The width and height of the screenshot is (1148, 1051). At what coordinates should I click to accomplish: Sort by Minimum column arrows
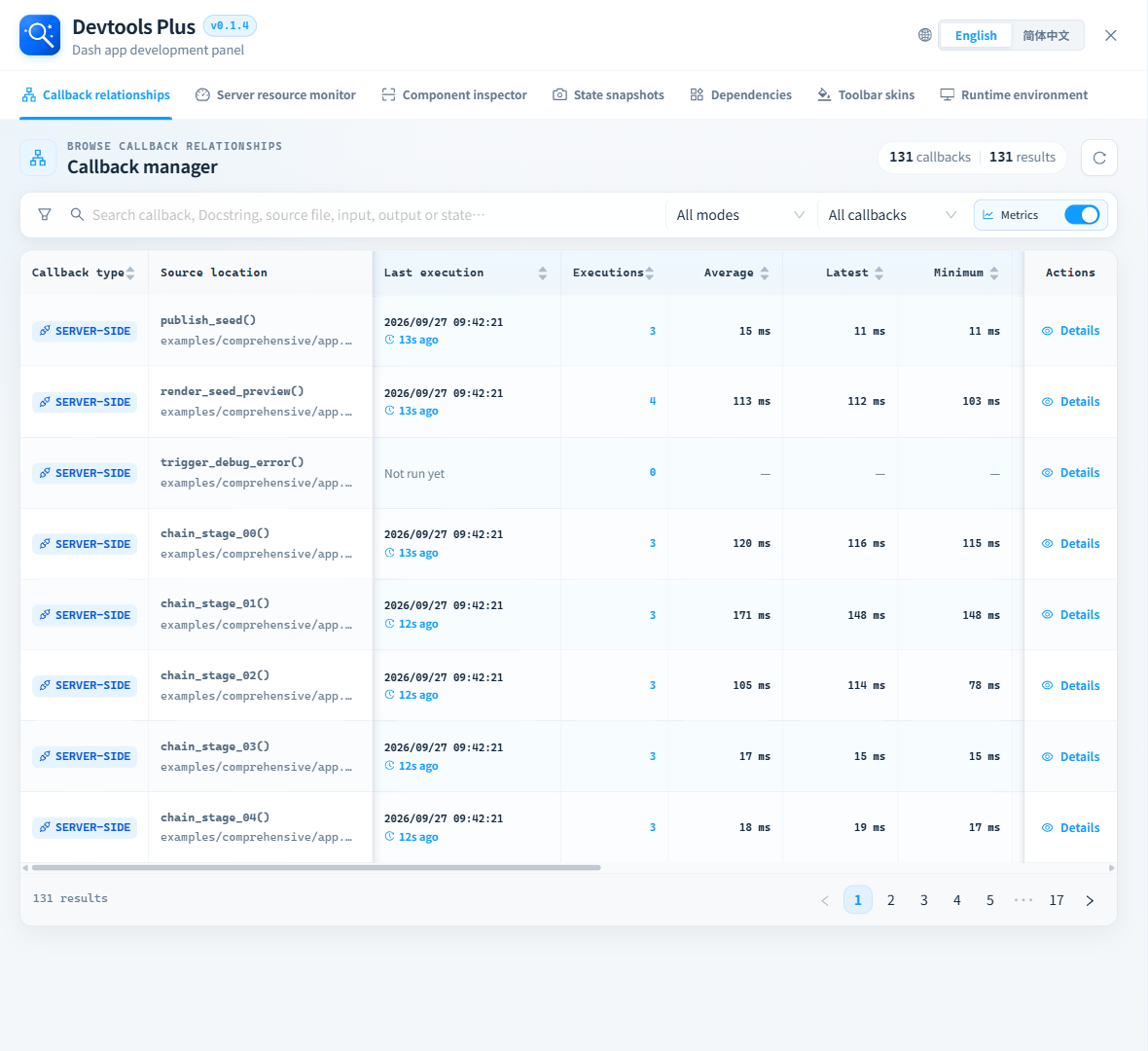coord(994,273)
